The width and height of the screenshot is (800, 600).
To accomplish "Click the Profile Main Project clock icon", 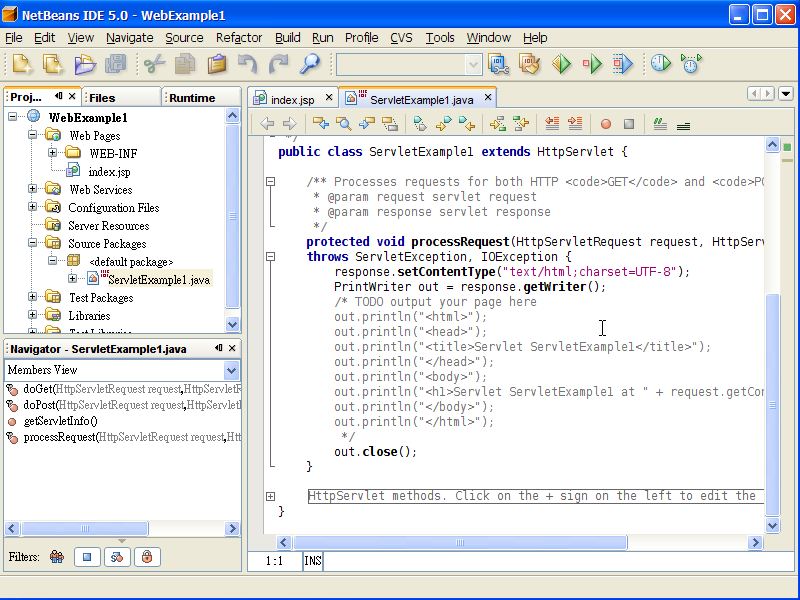I will (x=661, y=64).
